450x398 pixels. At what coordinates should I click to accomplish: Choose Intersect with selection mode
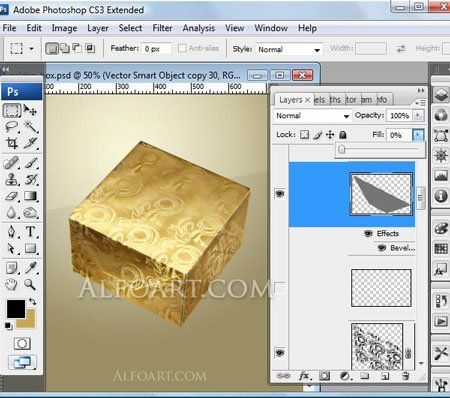tap(90, 49)
